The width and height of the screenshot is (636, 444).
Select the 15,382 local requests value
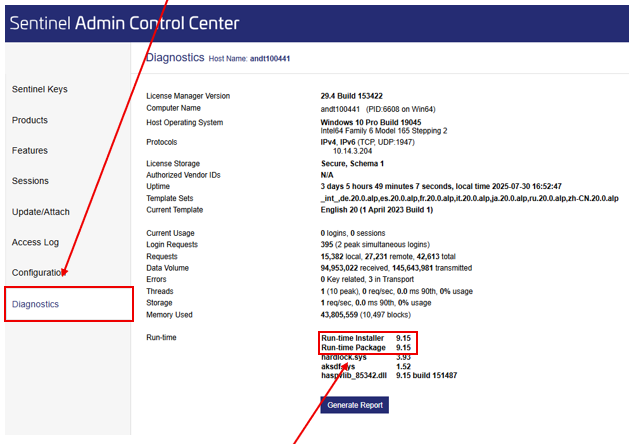(388, 256)
